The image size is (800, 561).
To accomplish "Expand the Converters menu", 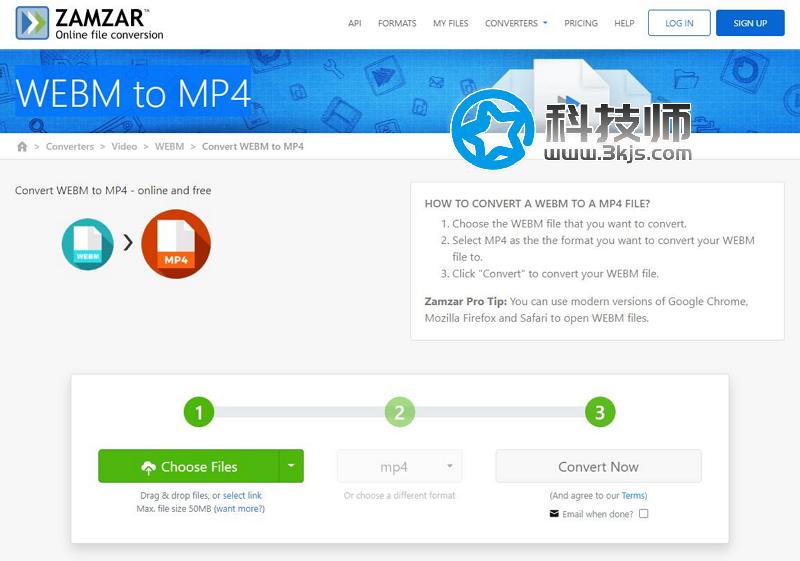I will [x=516, y=23].
